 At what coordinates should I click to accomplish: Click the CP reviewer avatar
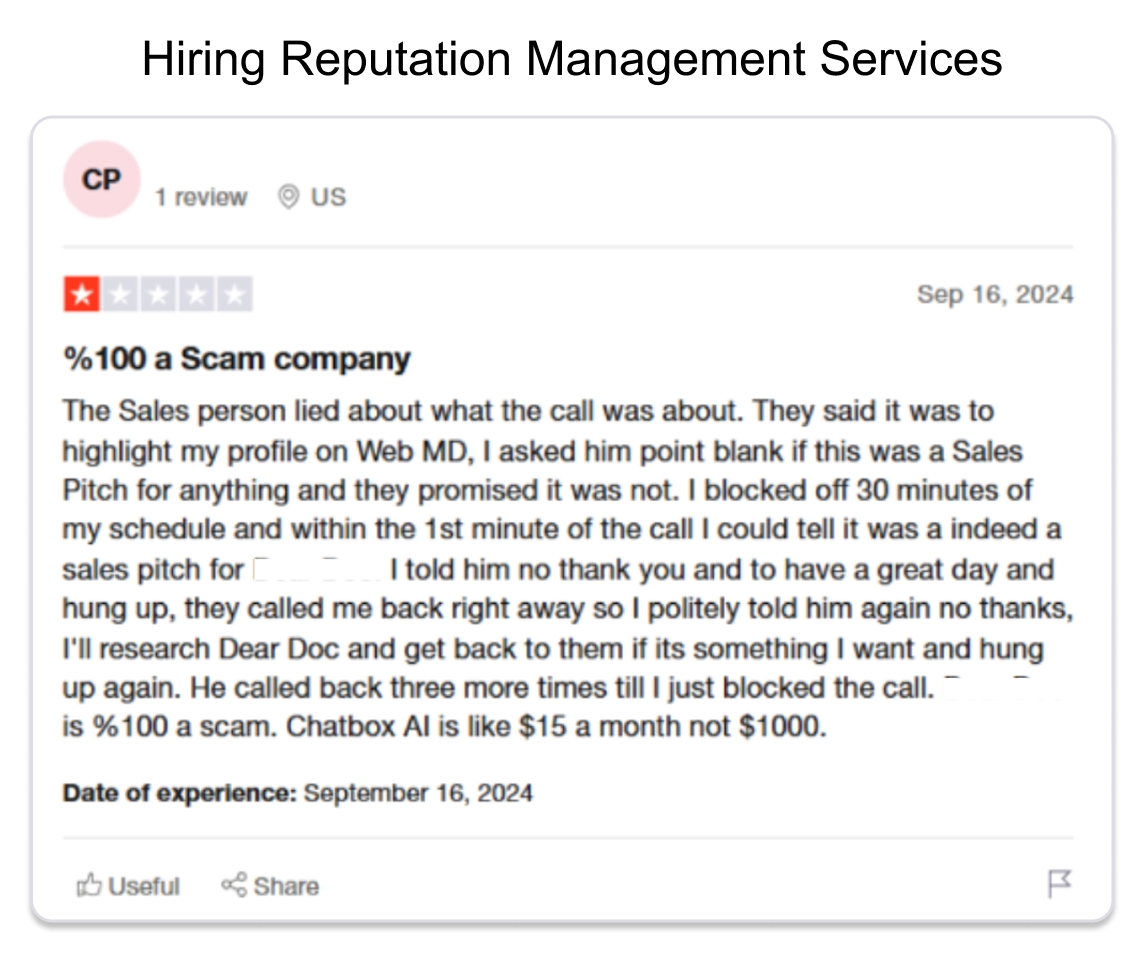(101, 180)
